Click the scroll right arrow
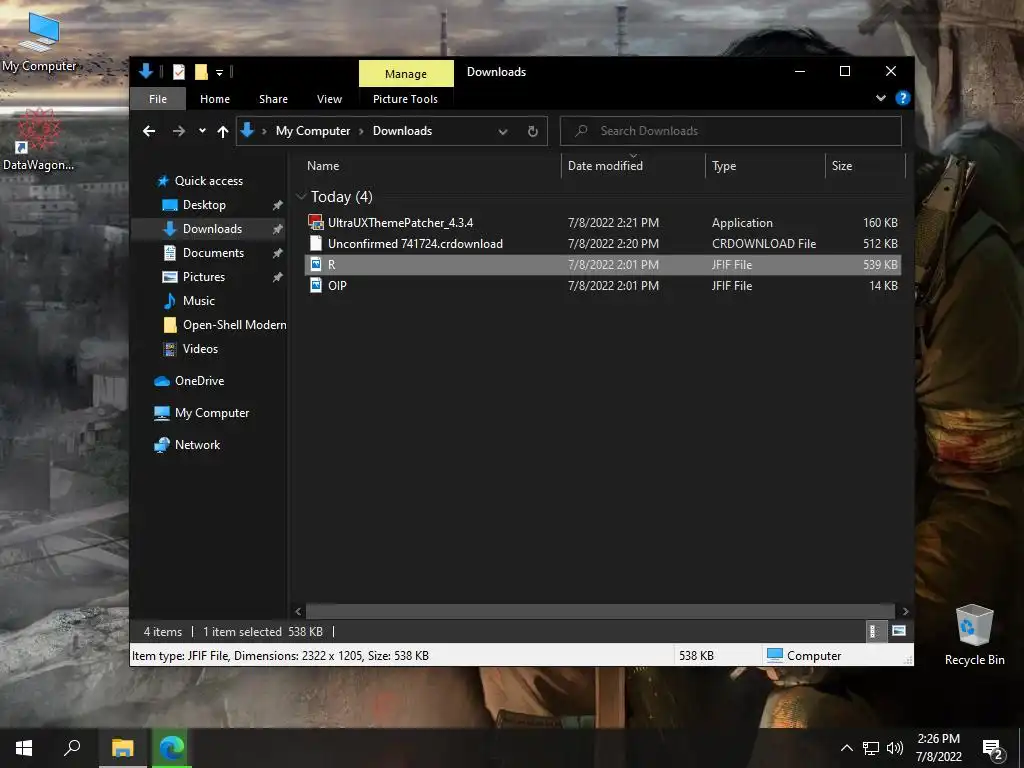The image size is (1024, 768). [x=905, y=612]
